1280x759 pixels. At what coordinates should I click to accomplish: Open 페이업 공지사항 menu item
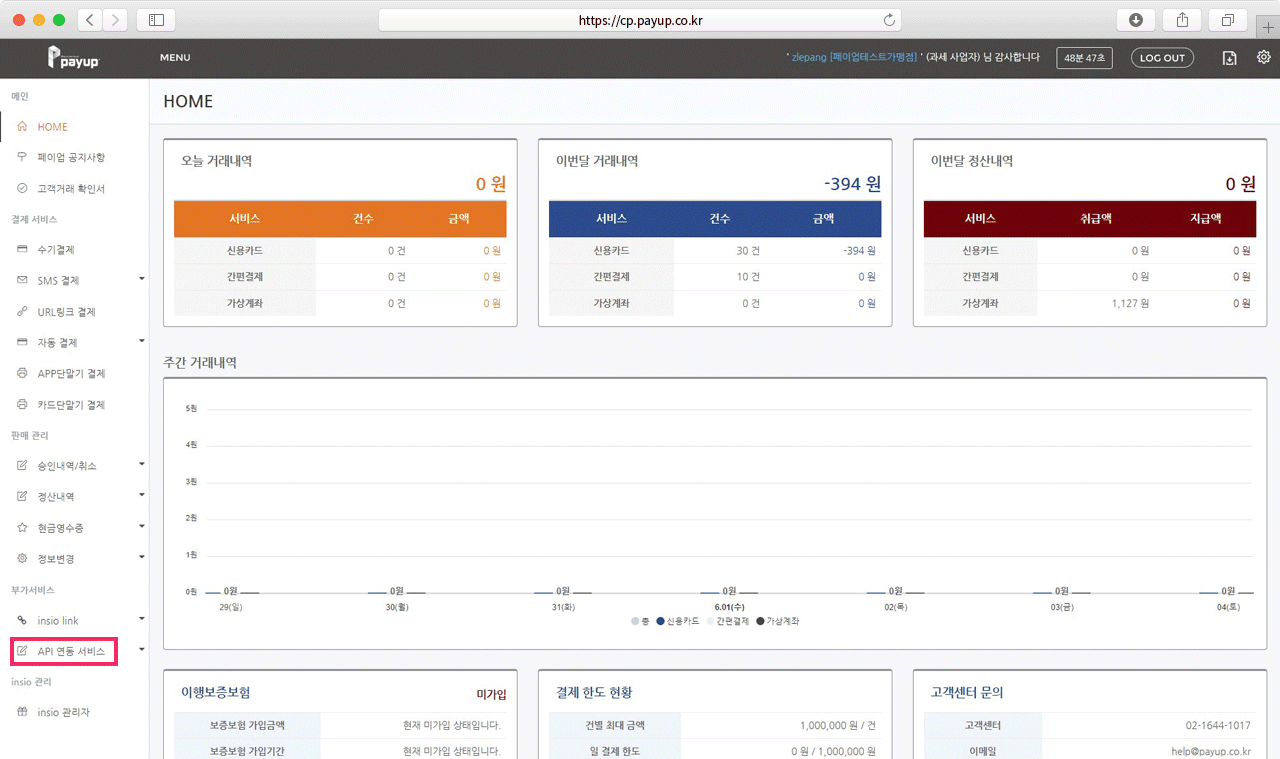pyautogui.click(x=71, y=157)
